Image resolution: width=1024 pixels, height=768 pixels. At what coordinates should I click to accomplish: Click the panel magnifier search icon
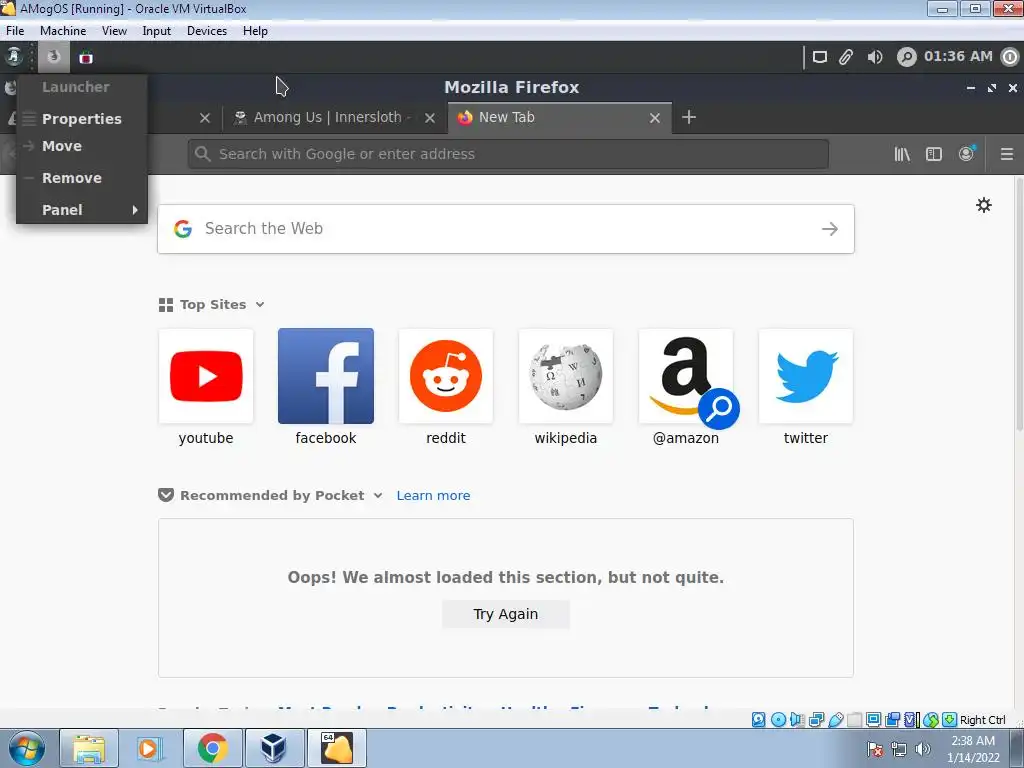click(x=906, y=57)
